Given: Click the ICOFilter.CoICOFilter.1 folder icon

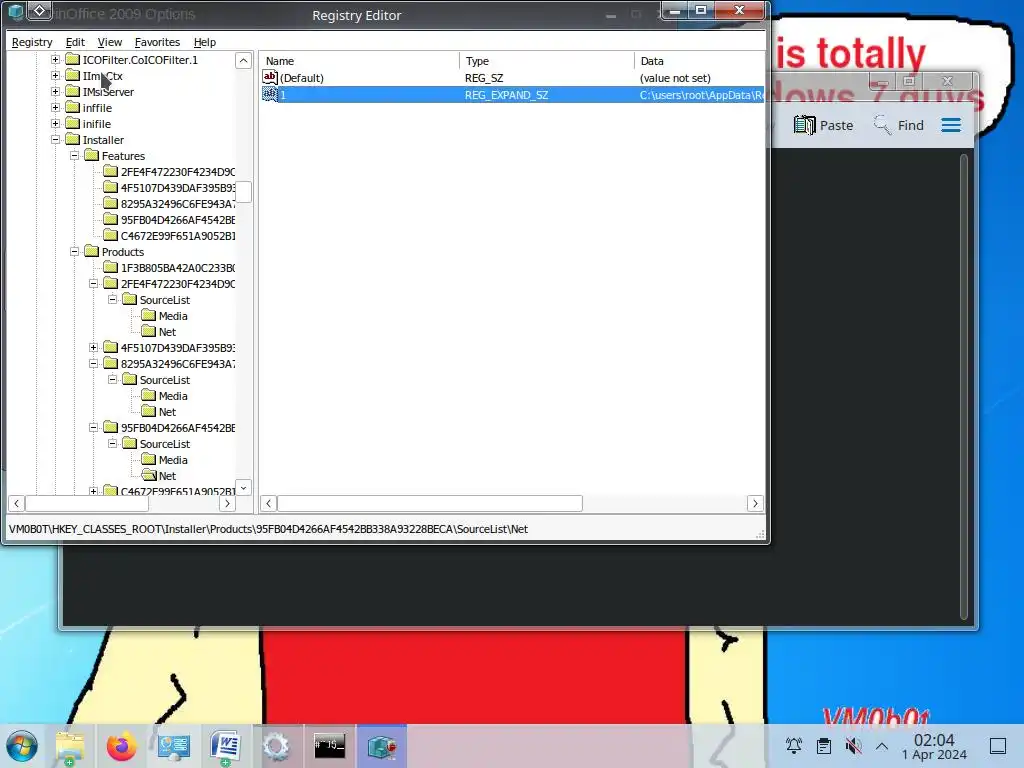Looking at the screenshot, I should 72,59.
